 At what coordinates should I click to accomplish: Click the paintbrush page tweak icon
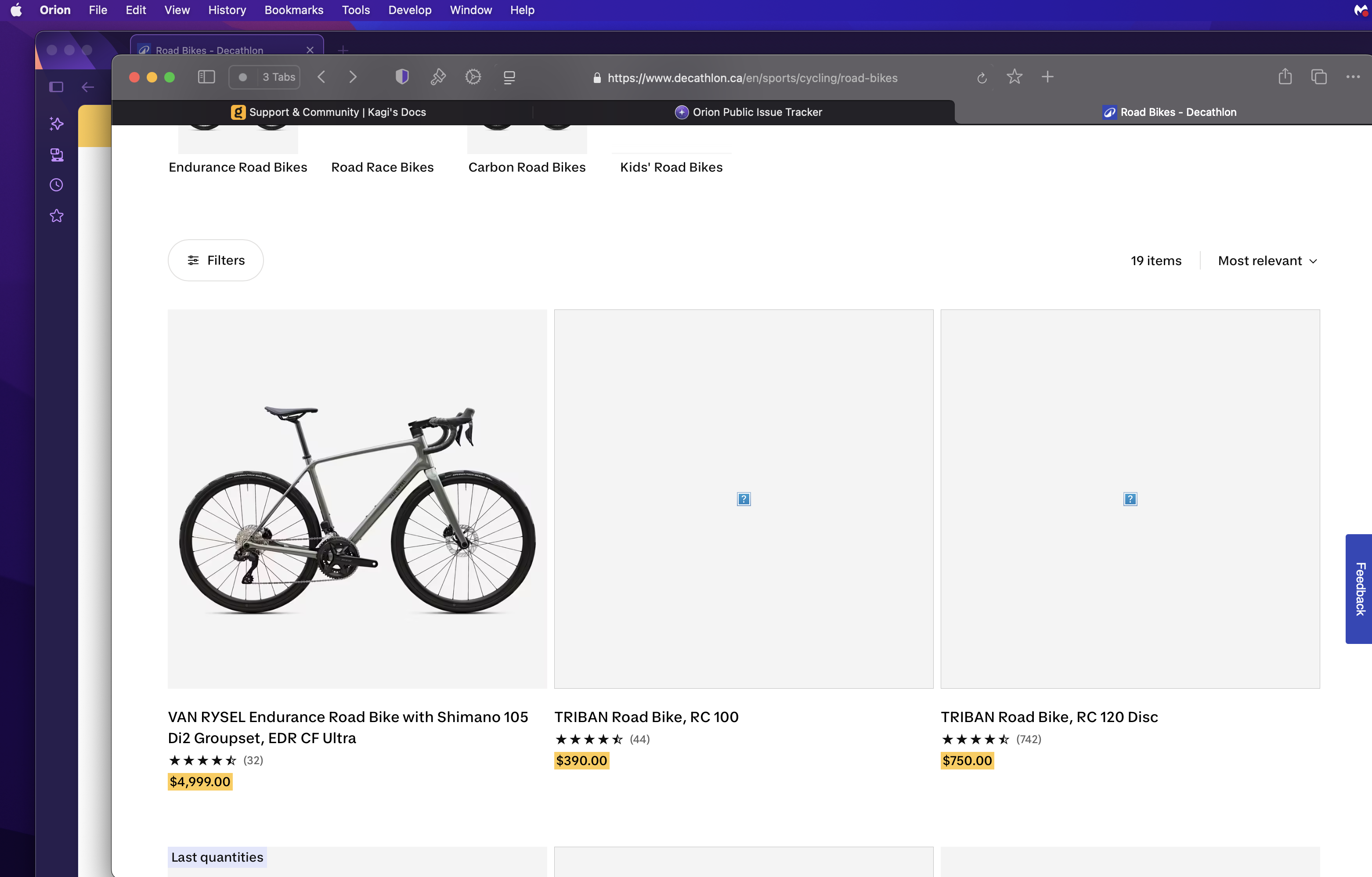(437, 77)
